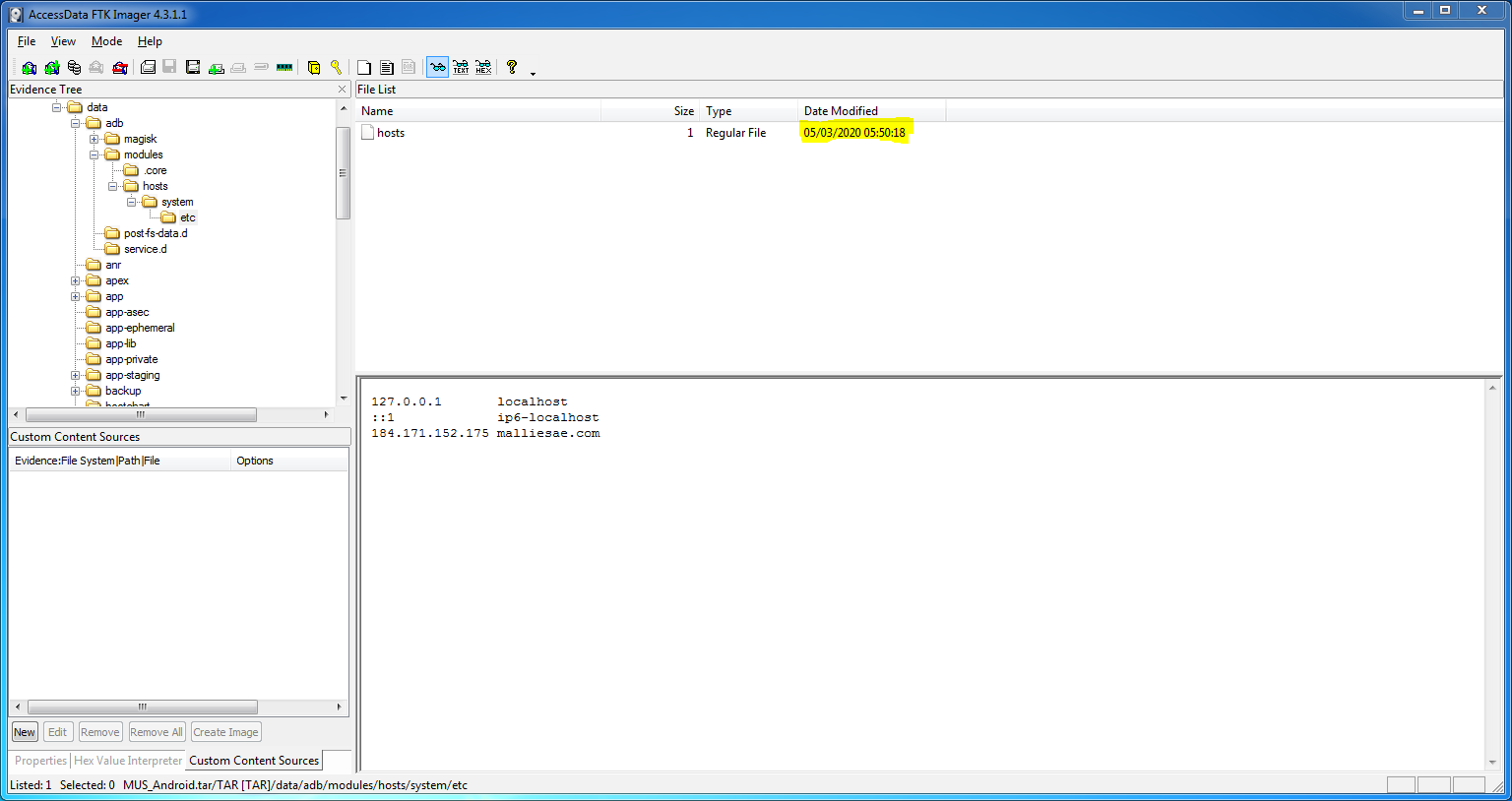Click the Capture Memory icon
The width and height of the screenshot is (1512, 801).
click(284, 68)
